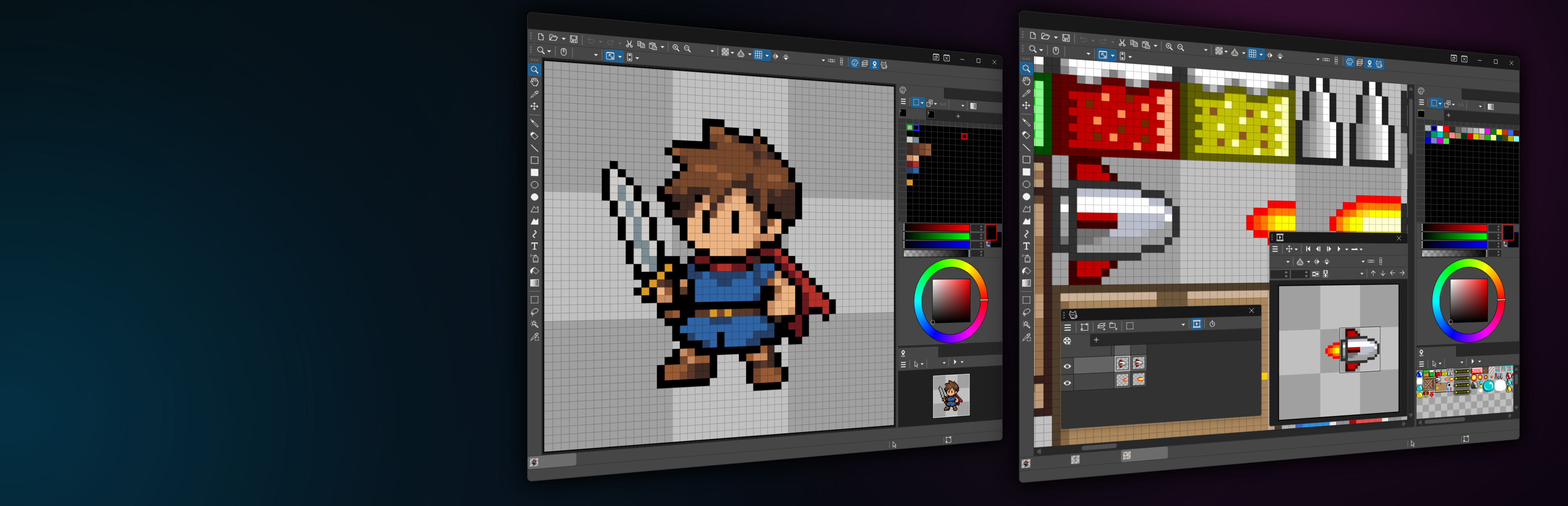
Task: Open dropdown arrow beside folder icon in knight editor
Action: (563, 39)
